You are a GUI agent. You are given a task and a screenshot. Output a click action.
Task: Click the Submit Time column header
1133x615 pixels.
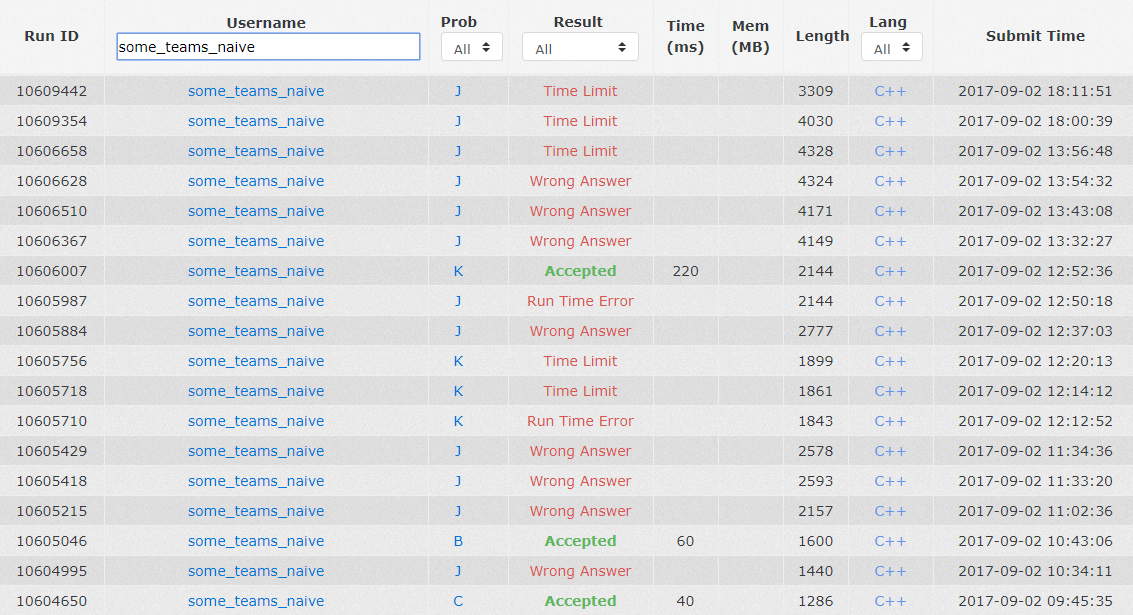(1035, 36)
